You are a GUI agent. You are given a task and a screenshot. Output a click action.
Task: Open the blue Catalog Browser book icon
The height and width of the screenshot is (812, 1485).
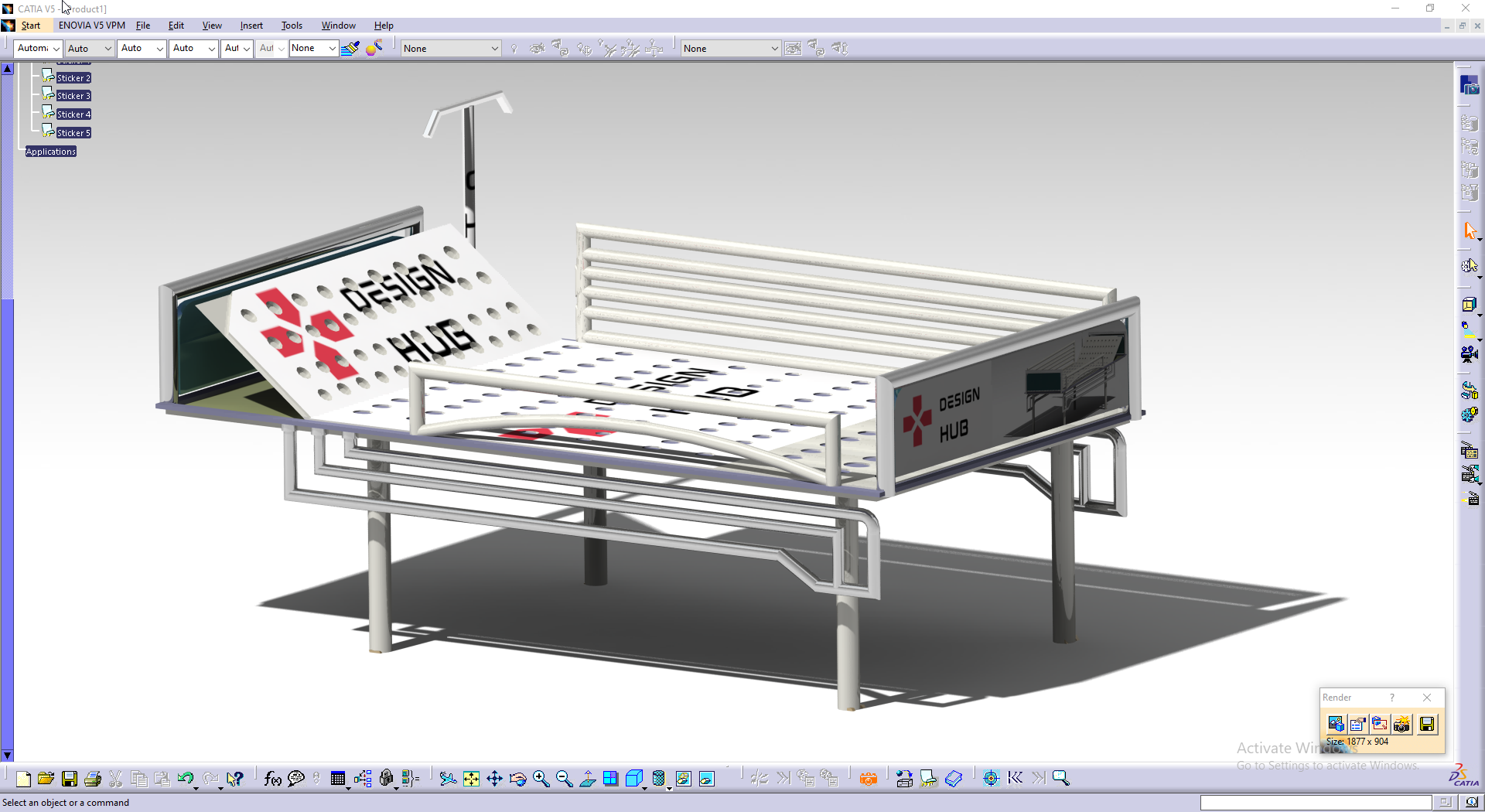tap(954, 779)
